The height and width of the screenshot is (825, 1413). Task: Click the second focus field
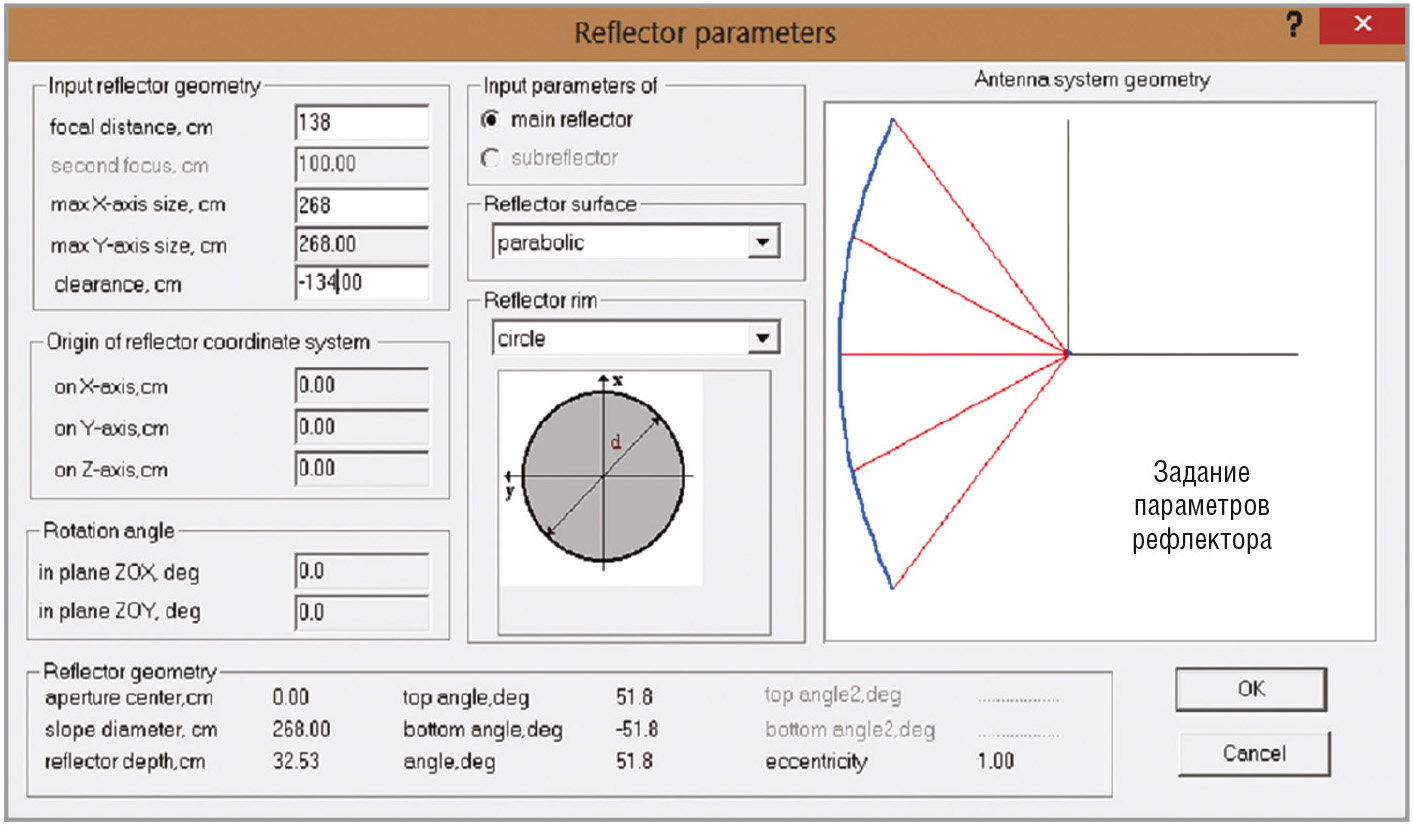coord(362,164)
